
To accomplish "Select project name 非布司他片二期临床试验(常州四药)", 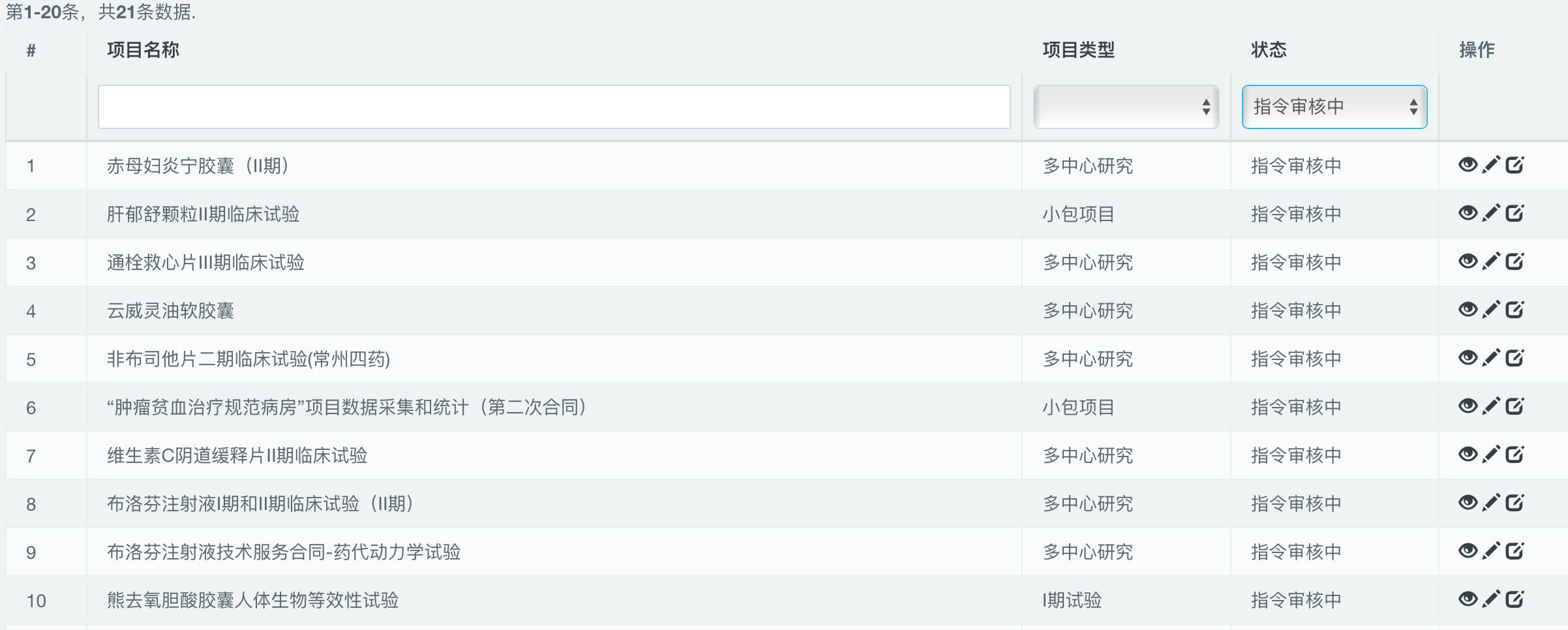I will click(x=249, y=359).
